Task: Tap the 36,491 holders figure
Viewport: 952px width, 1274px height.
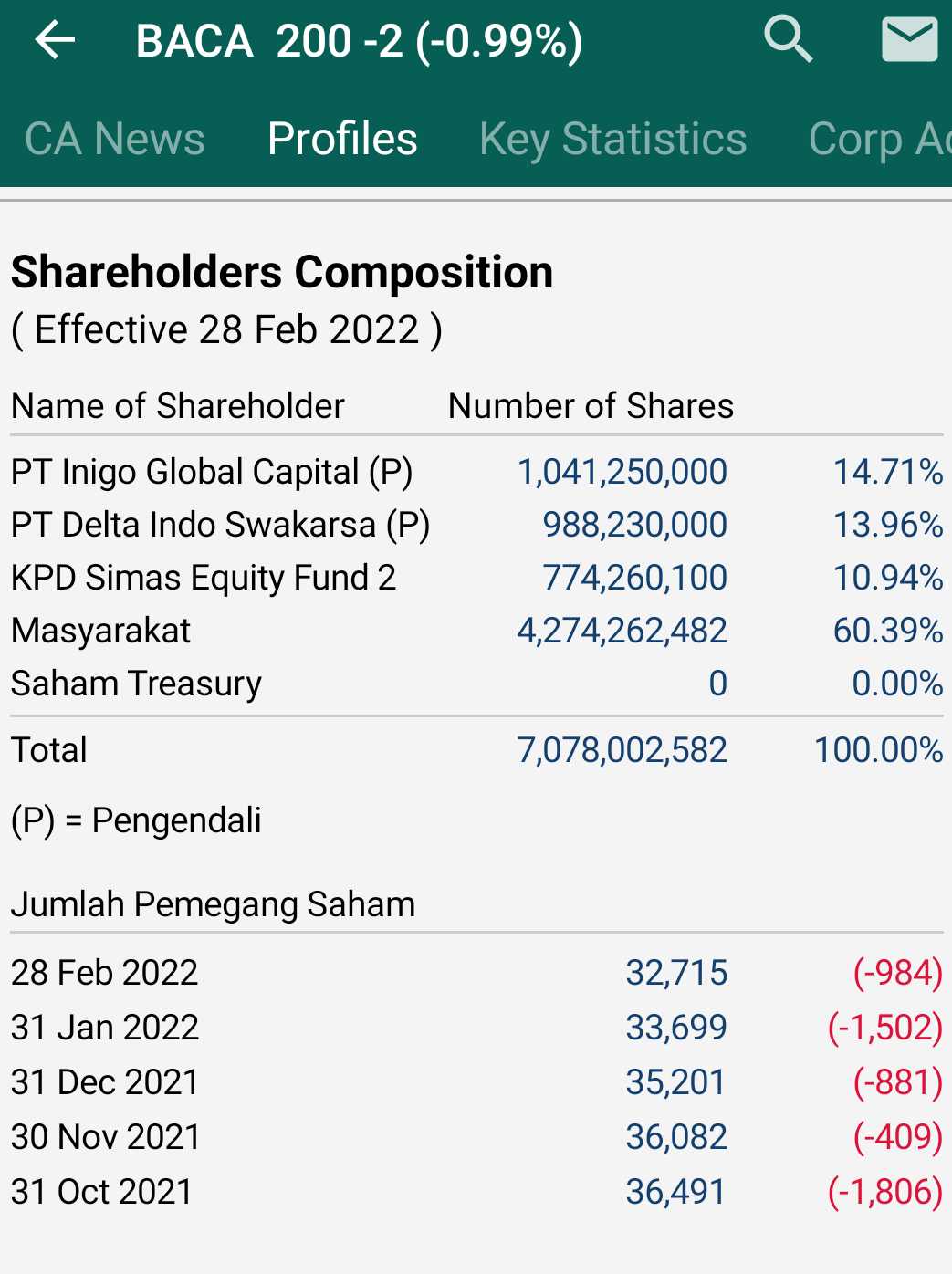Action: coord(675,1192)
